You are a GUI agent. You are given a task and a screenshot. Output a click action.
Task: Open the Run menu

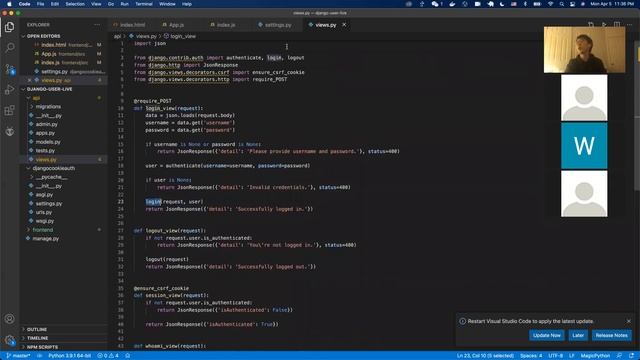click(x=124, y=4)
